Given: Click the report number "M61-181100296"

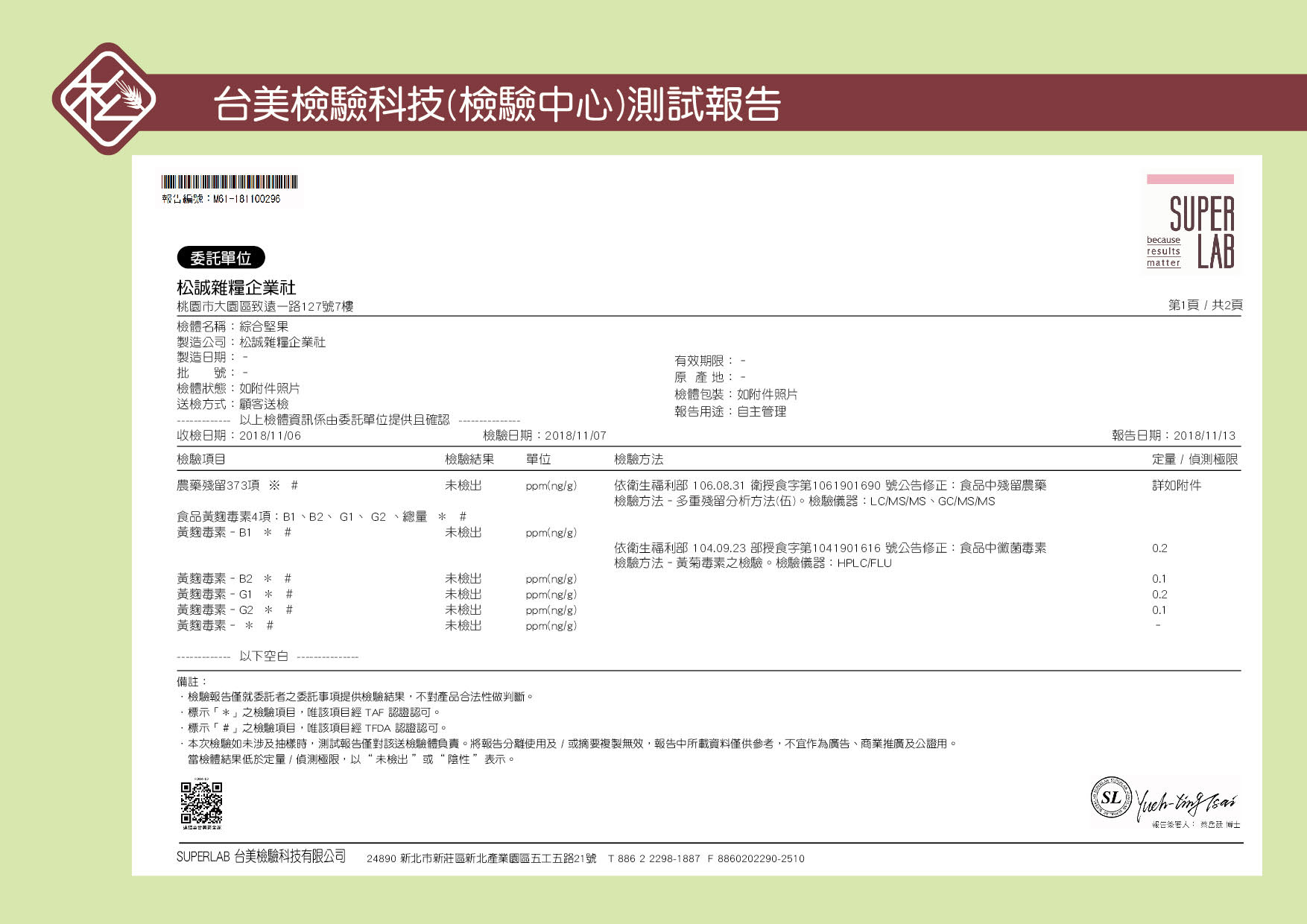Looking at the screenshot, I should point(247,199).
